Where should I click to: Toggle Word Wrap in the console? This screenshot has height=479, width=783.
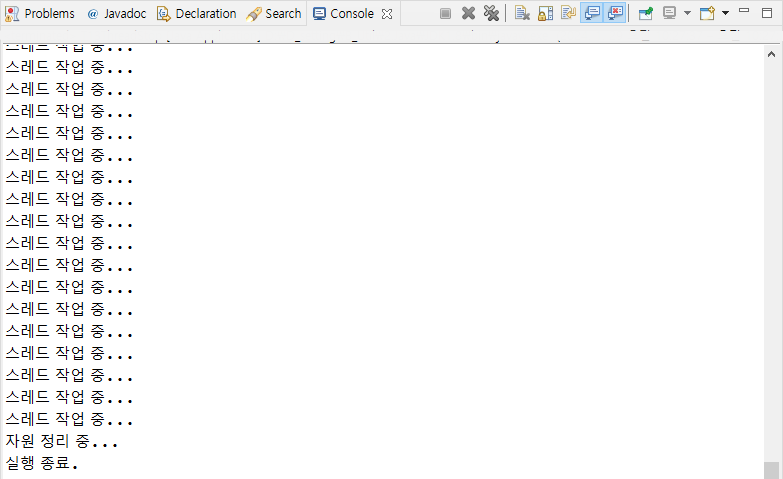568,13
